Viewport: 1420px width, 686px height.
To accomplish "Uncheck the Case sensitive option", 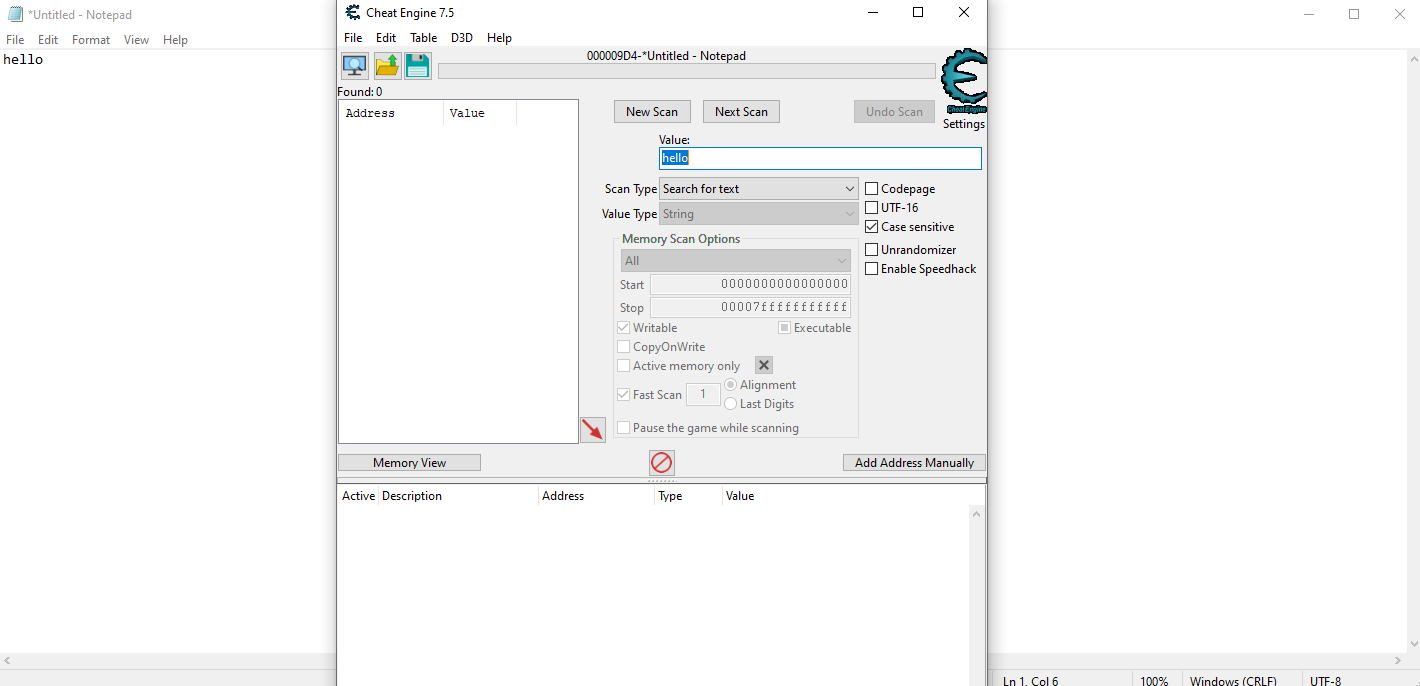I will [872, 227].
